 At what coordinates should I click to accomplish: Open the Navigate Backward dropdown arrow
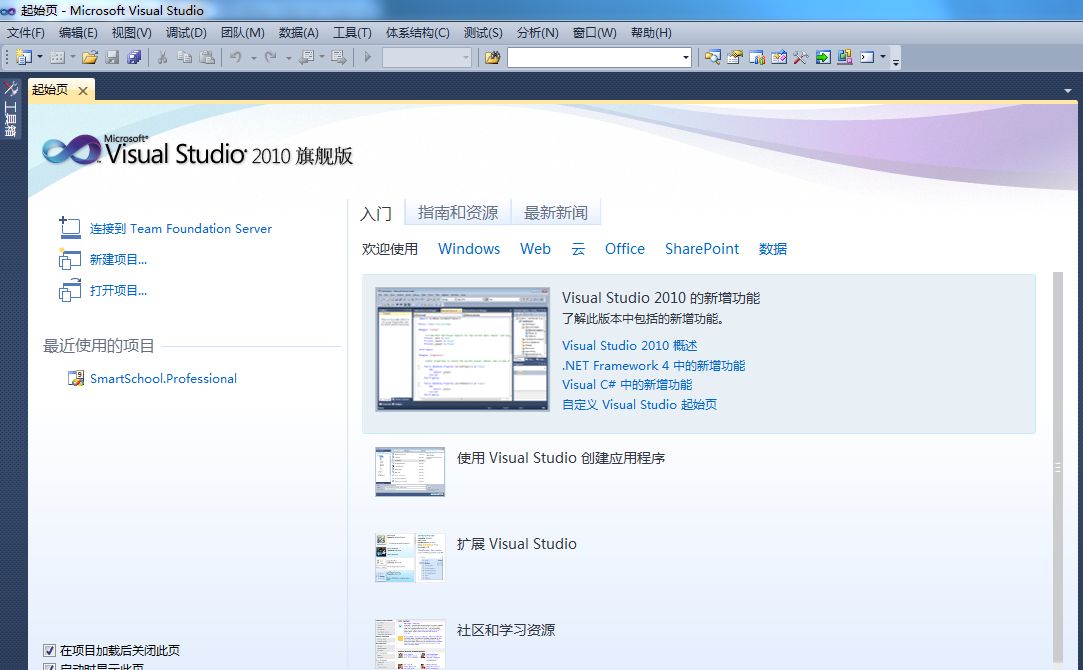click(x=322, y=58)
